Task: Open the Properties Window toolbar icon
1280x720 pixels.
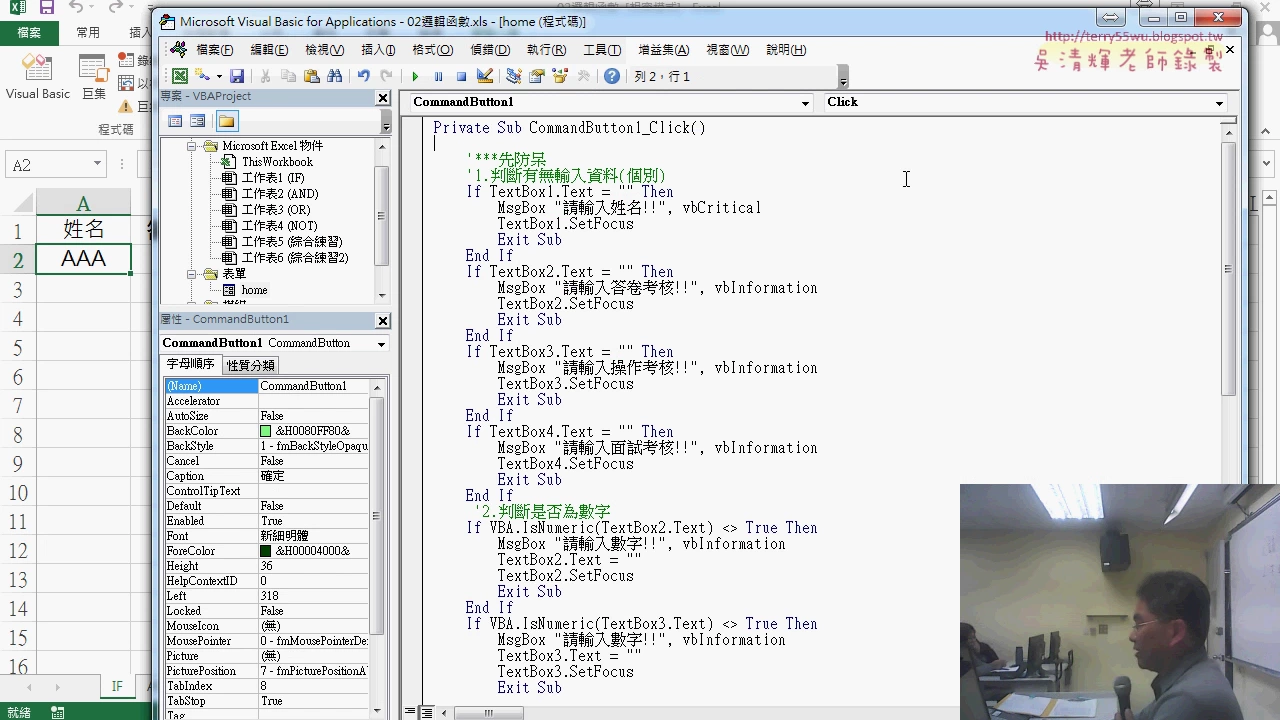Action: 537,76
